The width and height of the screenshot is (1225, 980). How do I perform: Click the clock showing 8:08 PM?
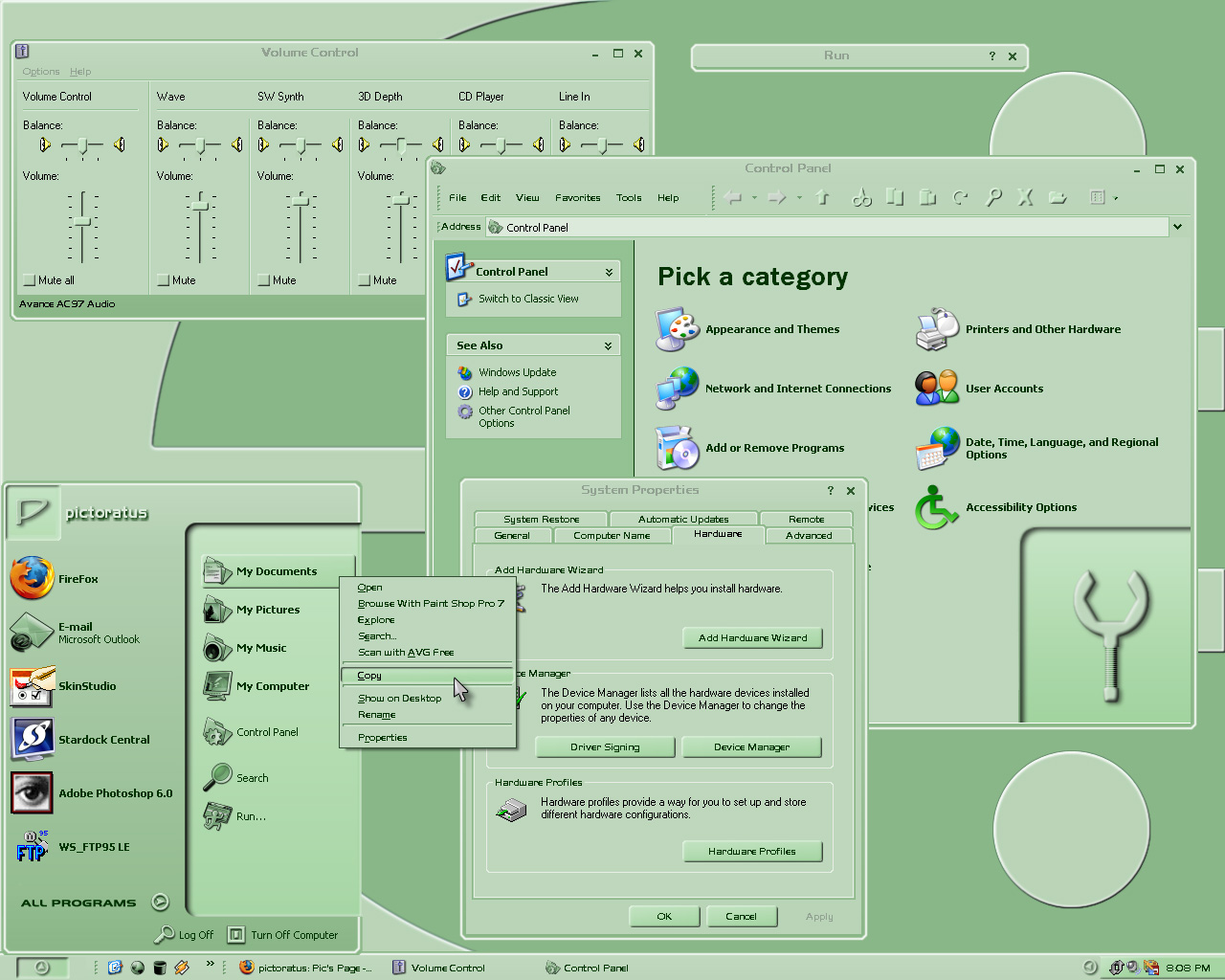click(x=1188, y=968)
